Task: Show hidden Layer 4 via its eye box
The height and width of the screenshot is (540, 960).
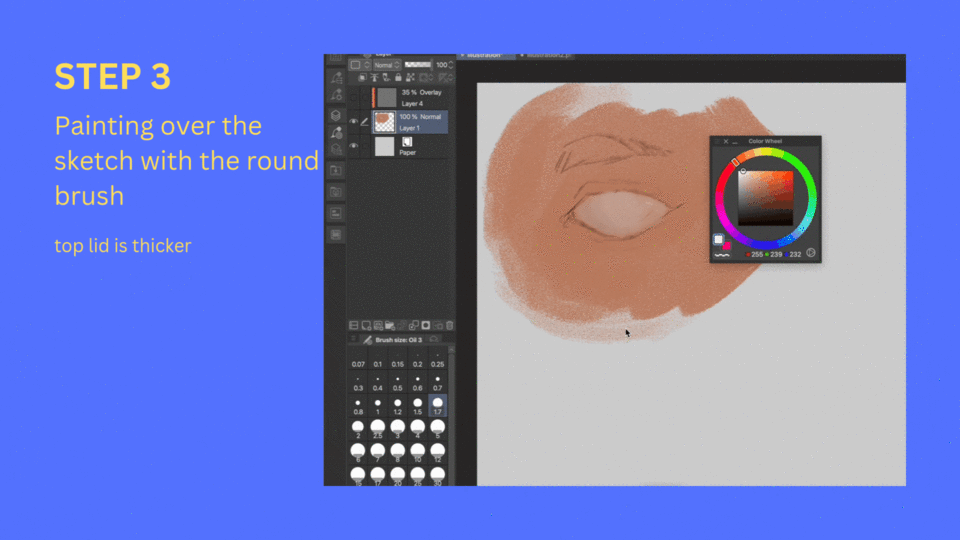Action: pos(353,98)
